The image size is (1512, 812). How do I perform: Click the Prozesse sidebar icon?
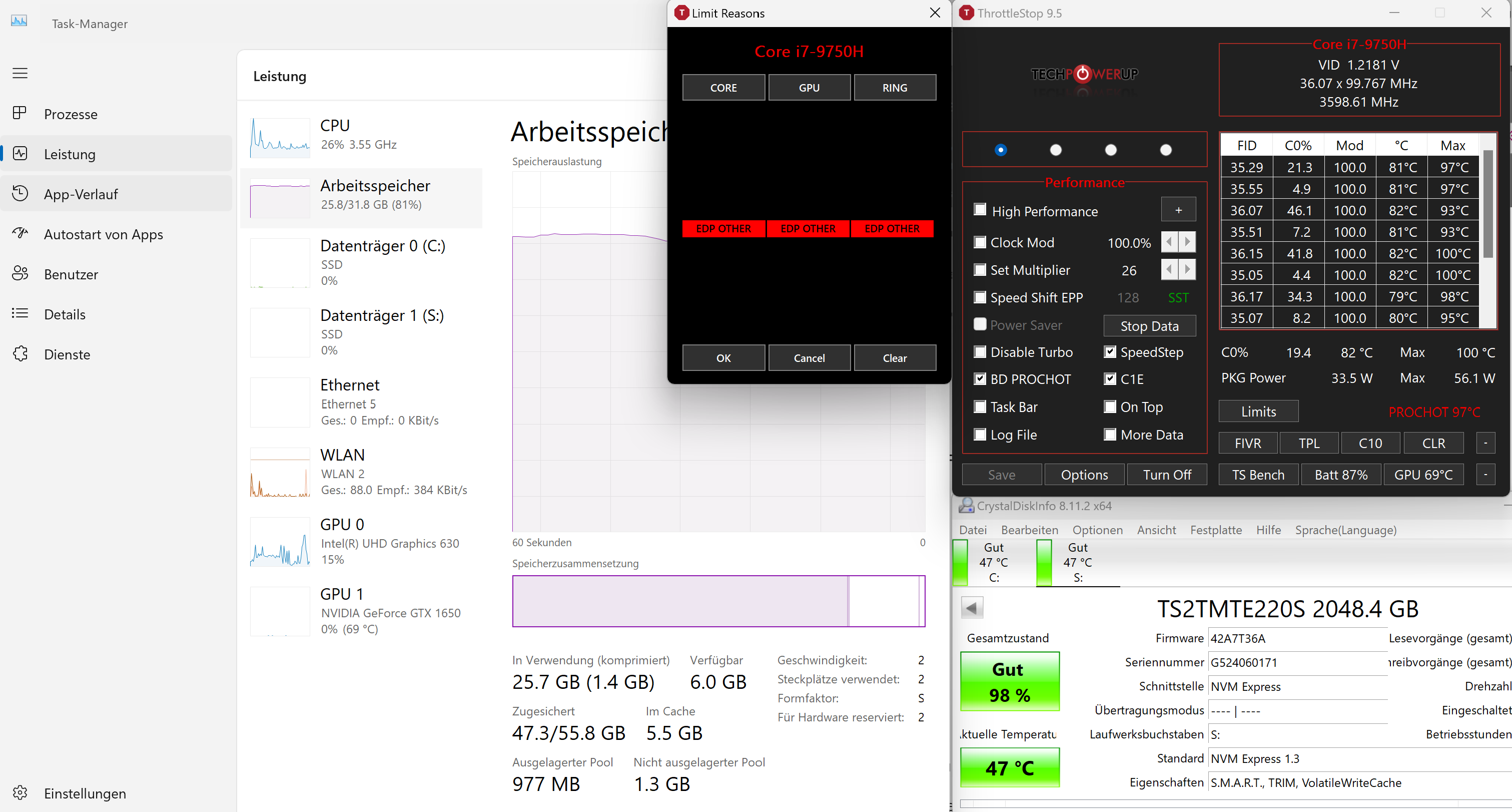coord(20,113)
